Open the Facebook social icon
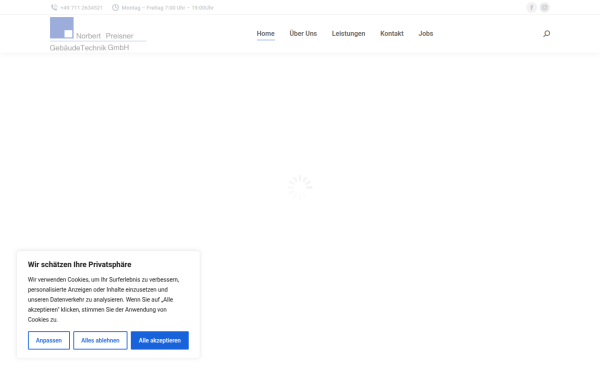 (532, 7)
